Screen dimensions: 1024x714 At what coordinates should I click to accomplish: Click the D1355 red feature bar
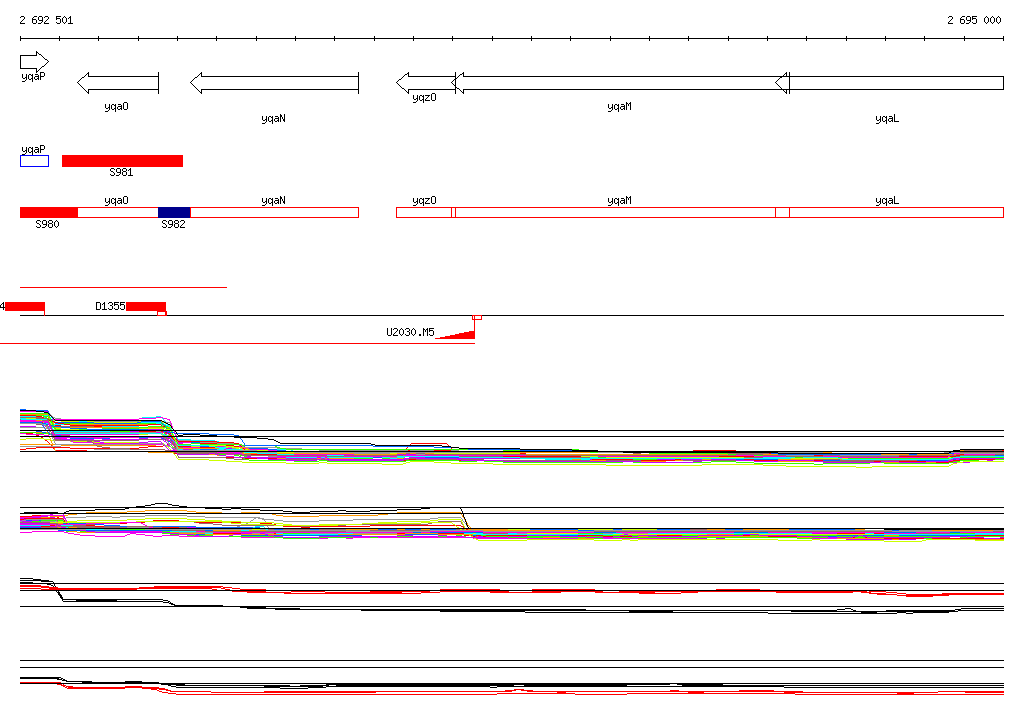coord(146,306)
